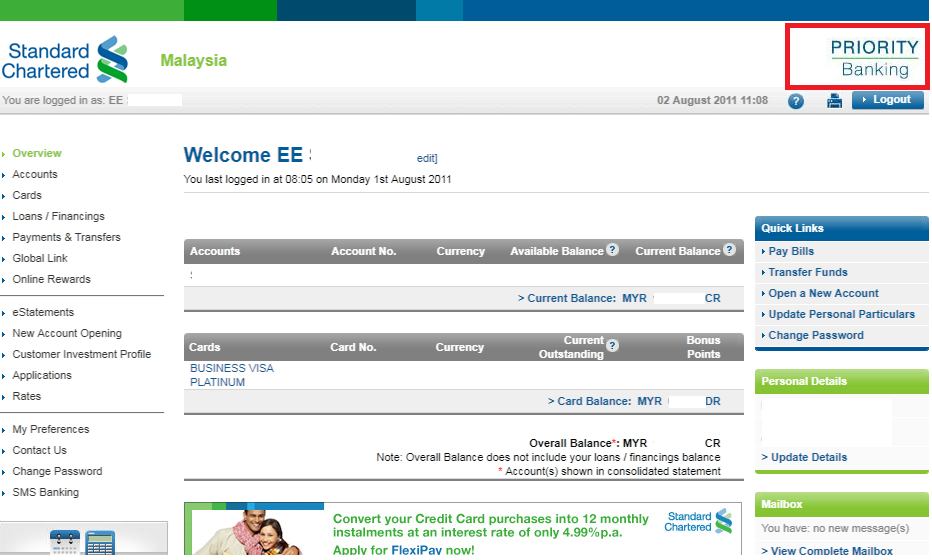This screenshot has height=560, width=932.
Task: Click the calendar icon in sidebar
Action: [65, 543]
